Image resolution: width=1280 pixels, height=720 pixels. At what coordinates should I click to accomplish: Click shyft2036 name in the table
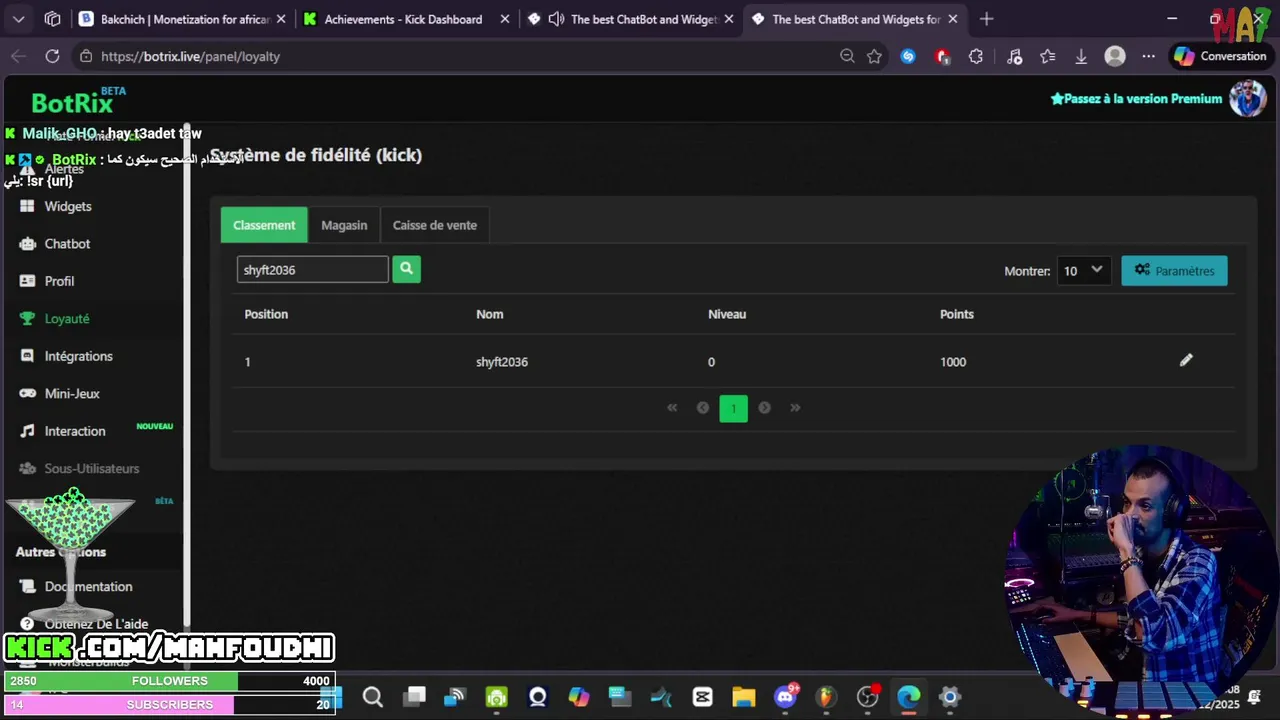coord(502,362)
